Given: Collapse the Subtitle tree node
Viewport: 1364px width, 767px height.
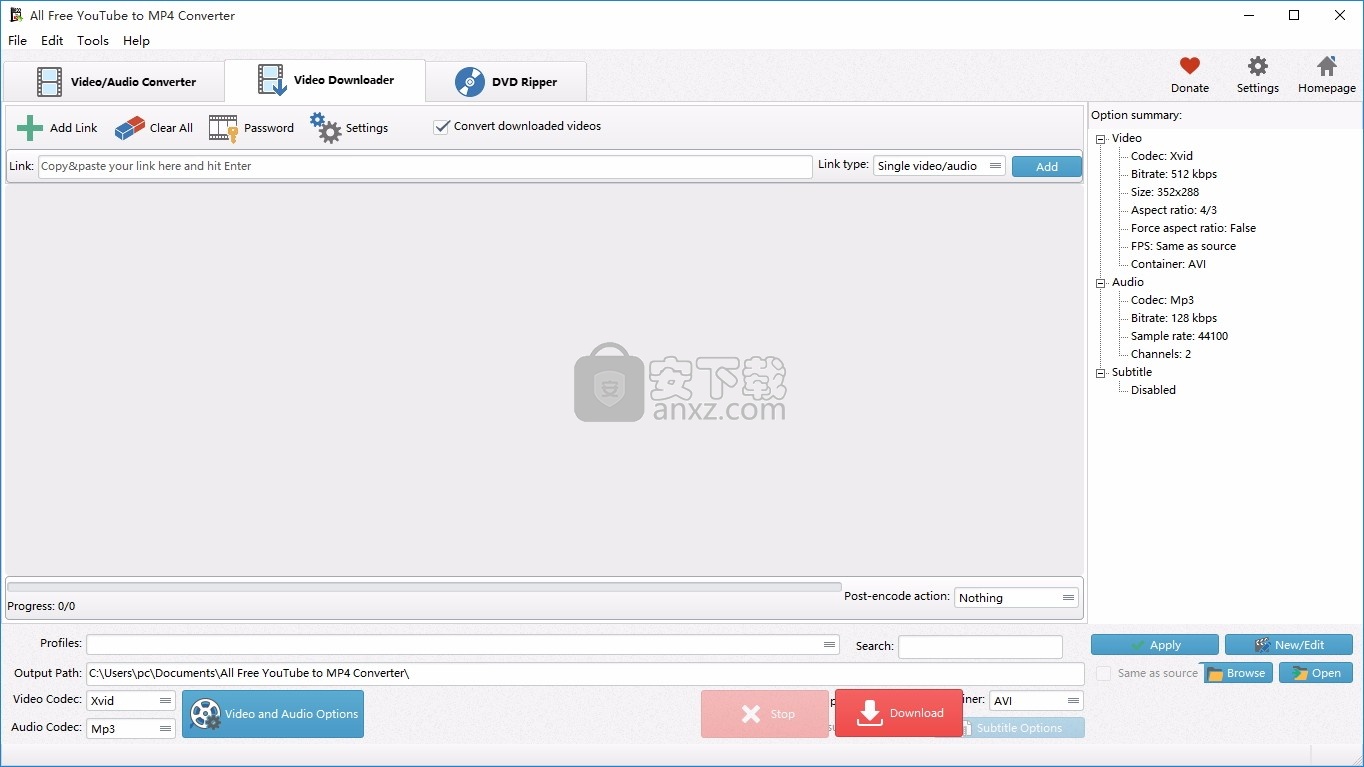Looking at the screenshot, I should (1101, 373).
